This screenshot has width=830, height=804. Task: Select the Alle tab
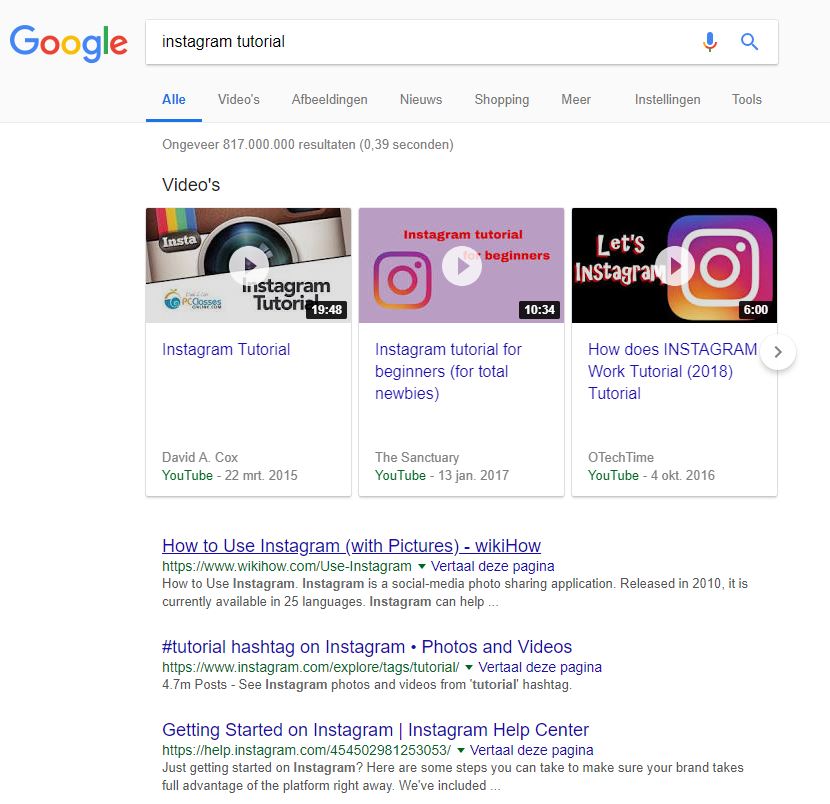(174, 100)
